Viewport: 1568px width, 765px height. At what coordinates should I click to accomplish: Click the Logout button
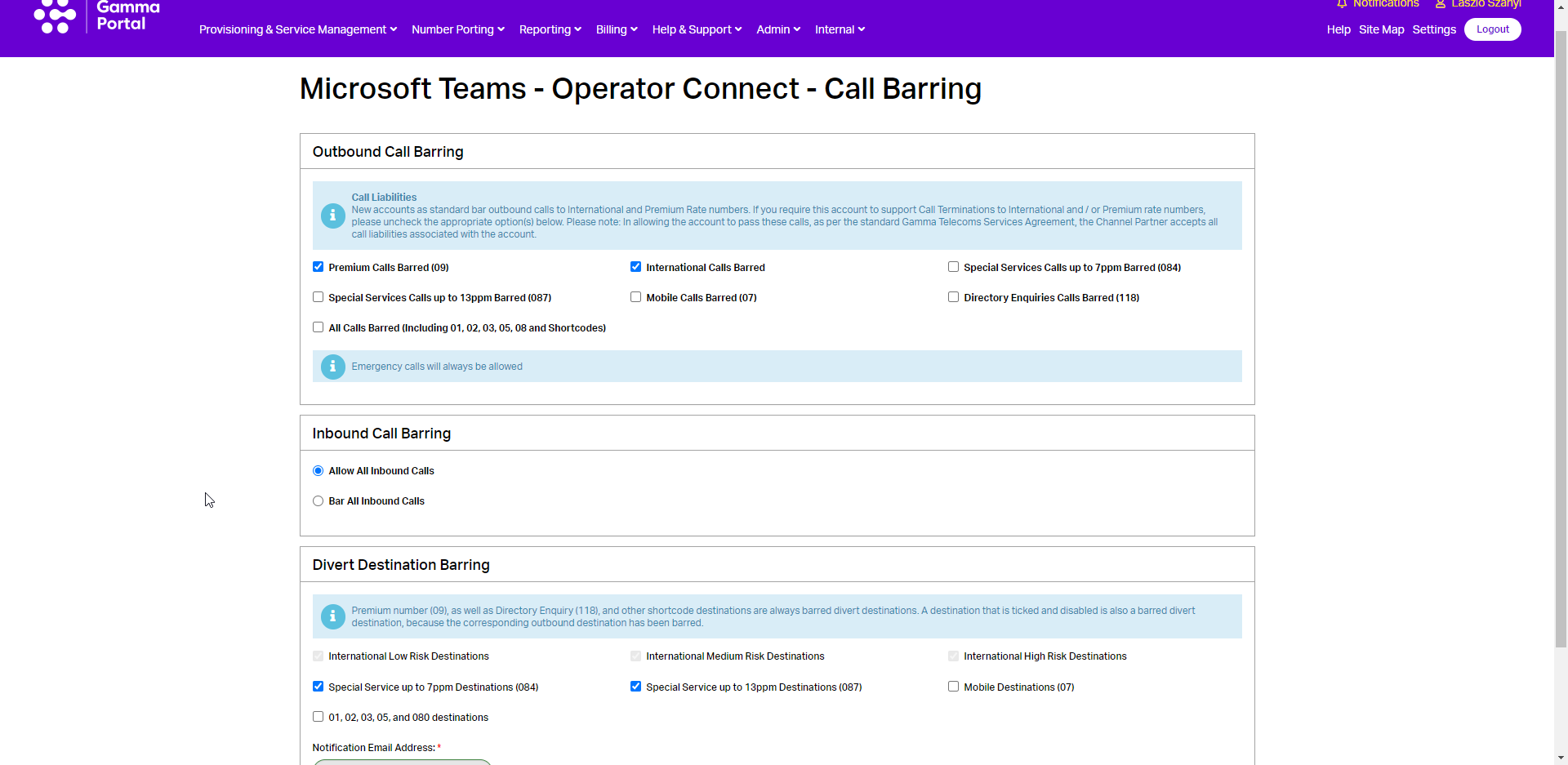1493,29
